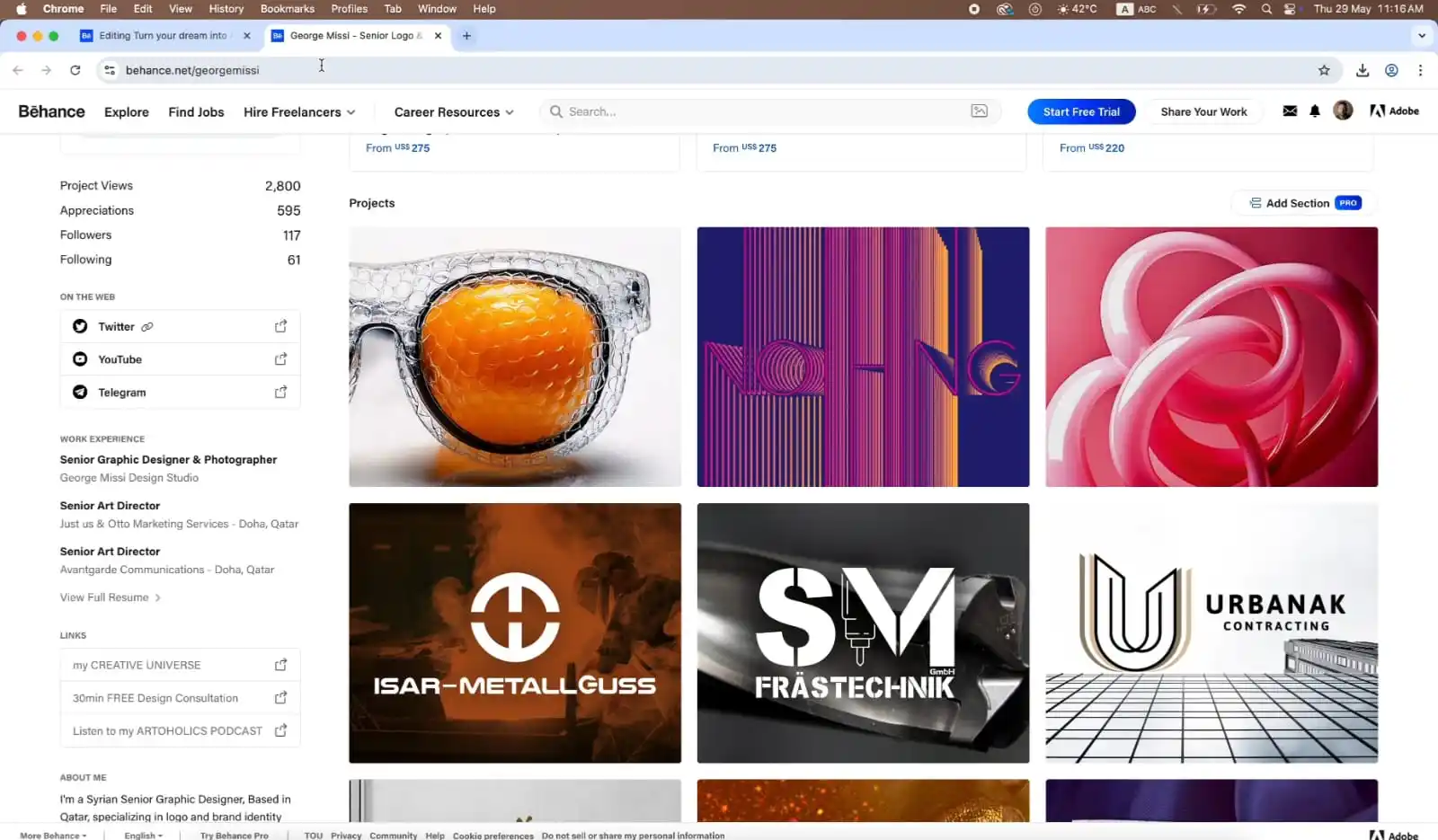
Task: Click the YouTube logo icon
Action: [80, 359]
